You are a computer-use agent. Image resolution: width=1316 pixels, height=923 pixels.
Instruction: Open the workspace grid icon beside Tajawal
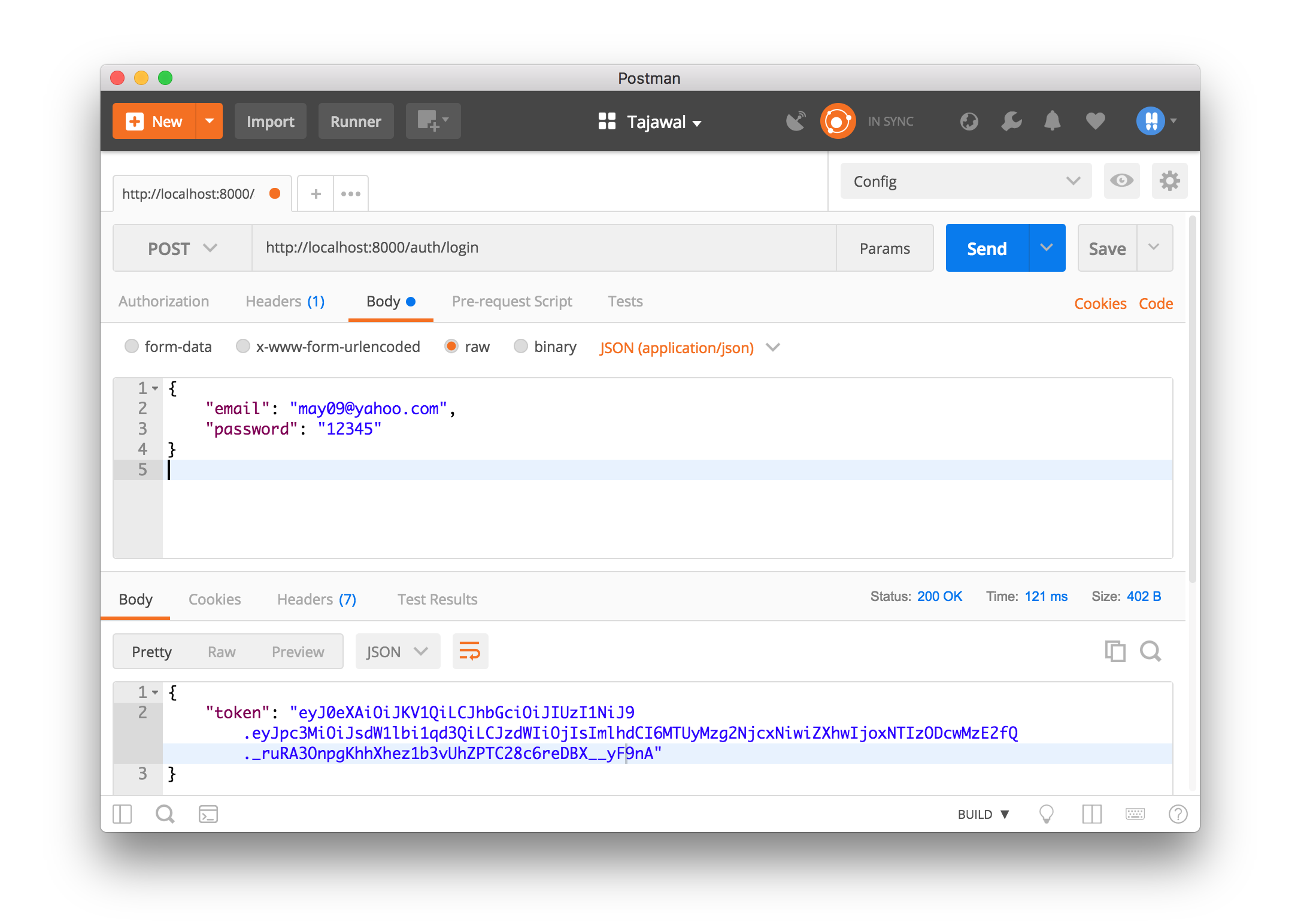[x=607, y=122]
